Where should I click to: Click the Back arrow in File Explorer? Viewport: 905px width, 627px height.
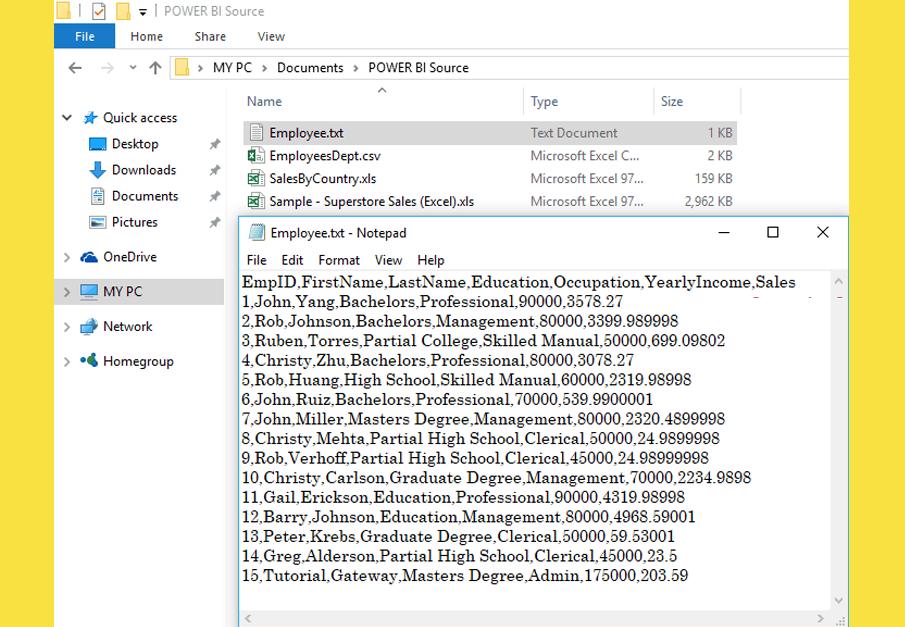coord(75,68)
